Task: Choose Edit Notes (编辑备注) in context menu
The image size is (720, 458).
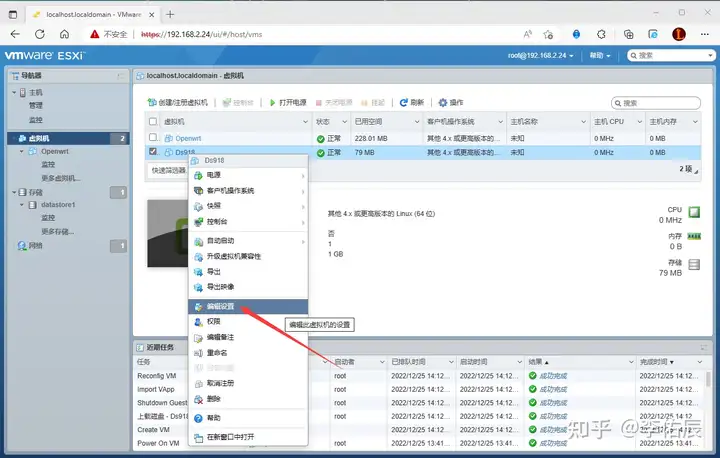Action: point(248,337)
